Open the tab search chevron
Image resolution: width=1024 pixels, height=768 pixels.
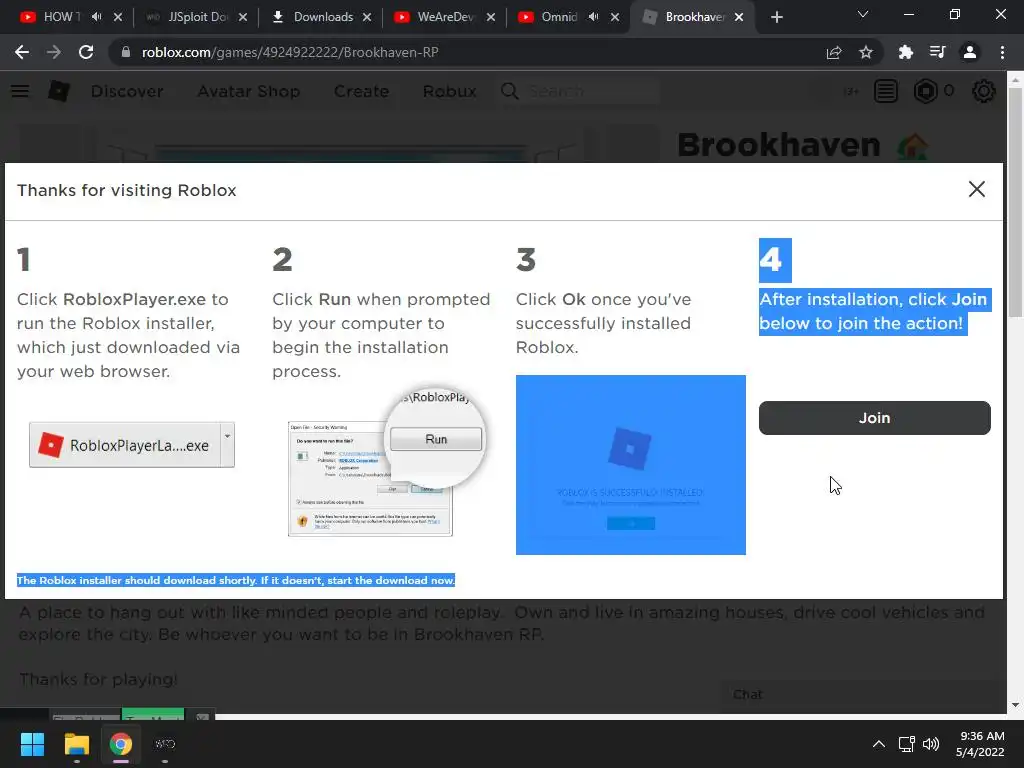pyautogui.click(x=863, y=14)
